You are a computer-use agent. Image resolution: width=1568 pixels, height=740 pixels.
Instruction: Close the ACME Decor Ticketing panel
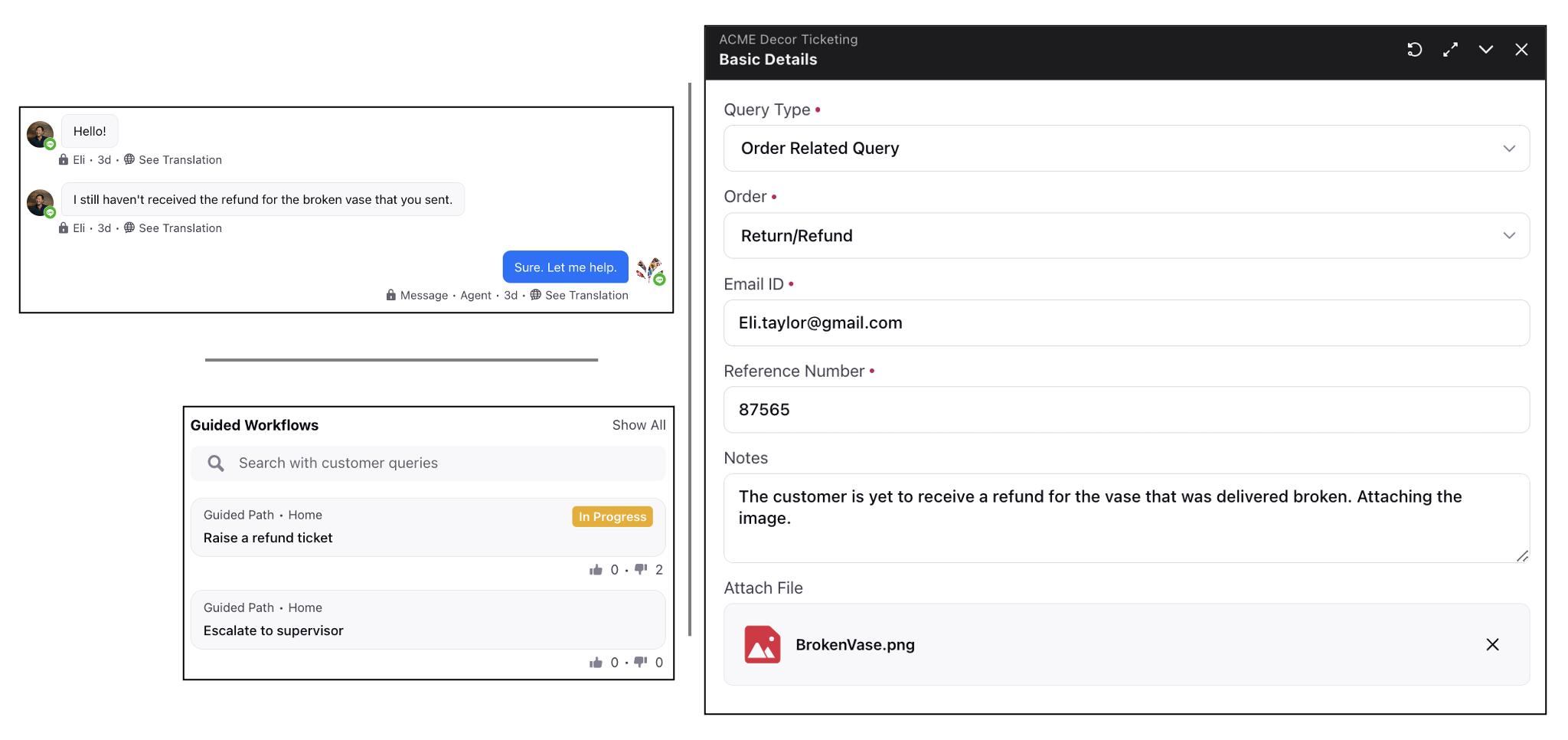click(x=1521, y=50)
